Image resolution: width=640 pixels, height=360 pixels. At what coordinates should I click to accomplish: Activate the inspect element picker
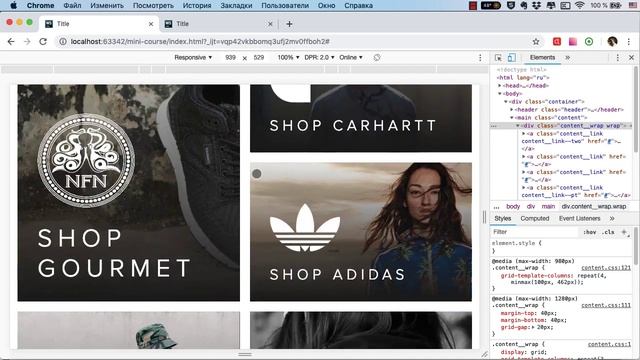coord(498,58)
